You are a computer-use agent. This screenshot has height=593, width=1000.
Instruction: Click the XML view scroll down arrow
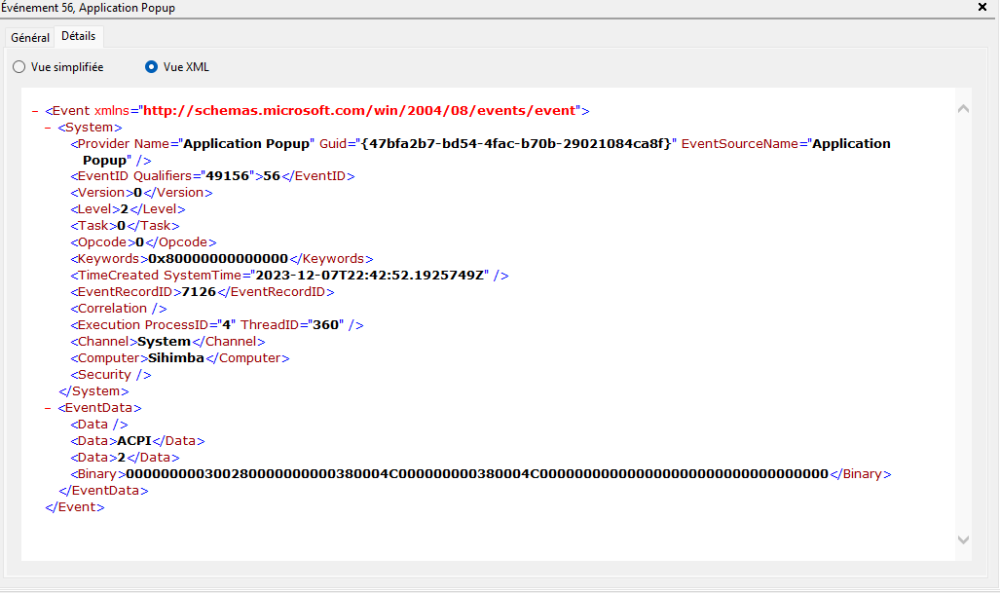(x=963, y=539)
